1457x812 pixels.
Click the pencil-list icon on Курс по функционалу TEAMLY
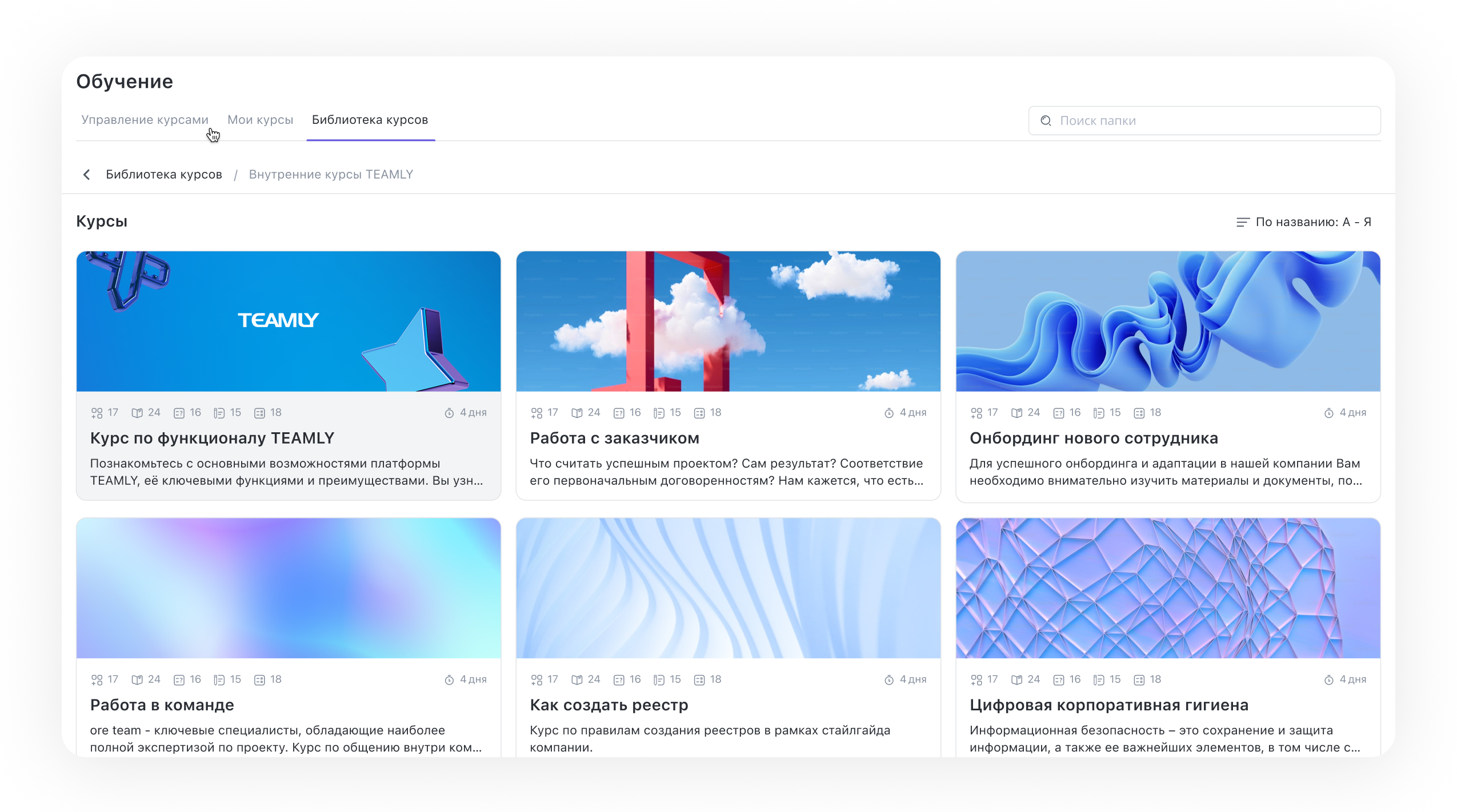point(219,413)
